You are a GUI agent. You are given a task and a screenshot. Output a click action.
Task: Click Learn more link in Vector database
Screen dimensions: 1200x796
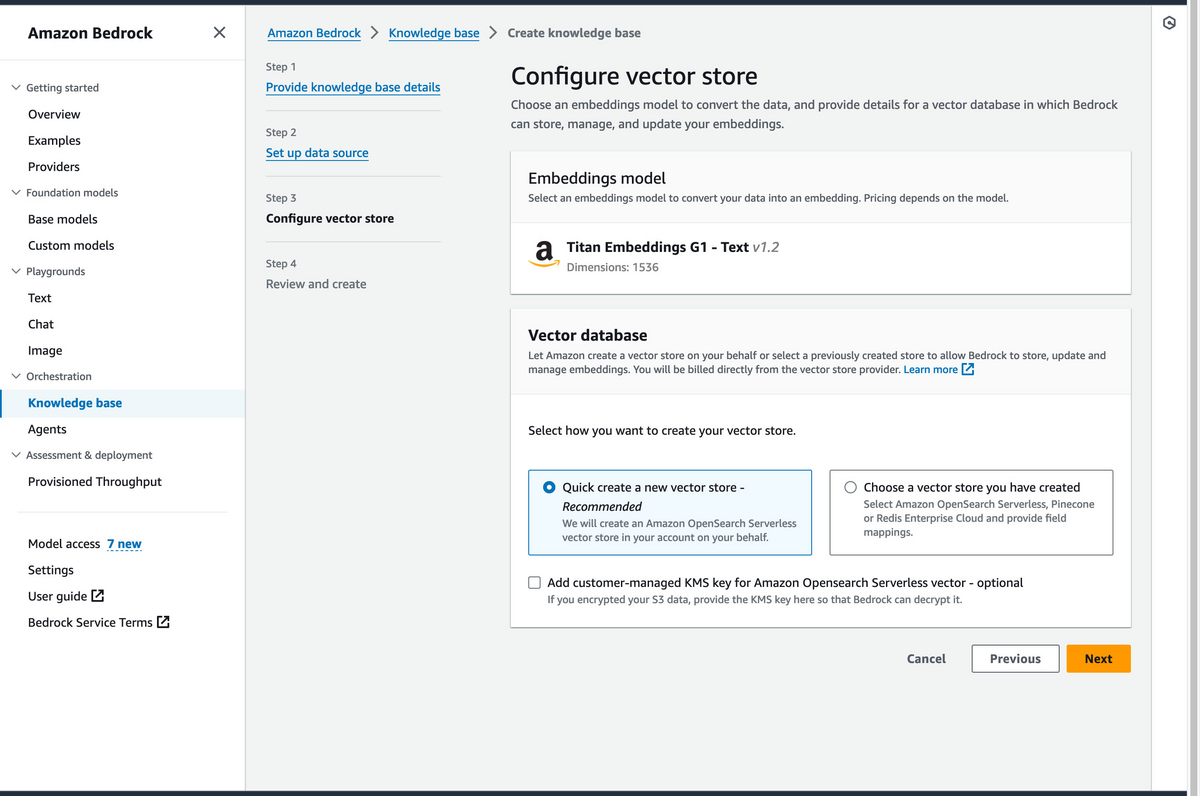[x=930, y=369]
